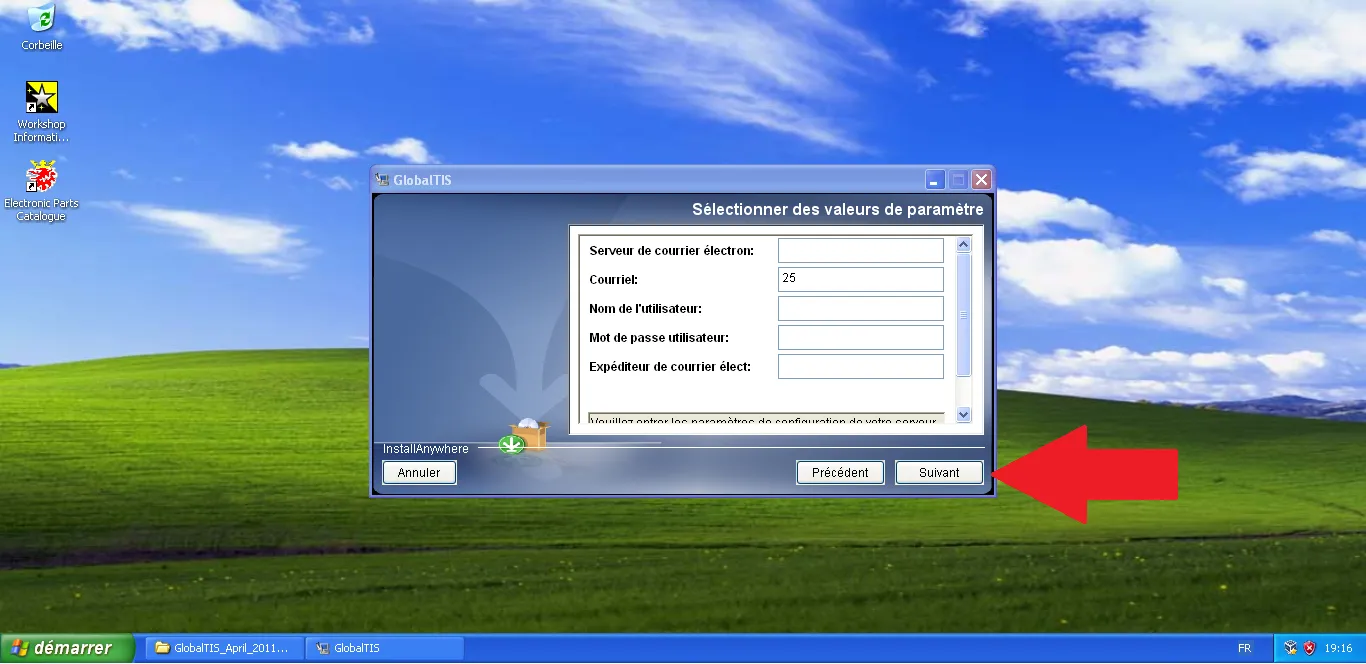Screen dimensions: 1366x664
Task: Select the FR language indicator
Action: click(1247, 647)
